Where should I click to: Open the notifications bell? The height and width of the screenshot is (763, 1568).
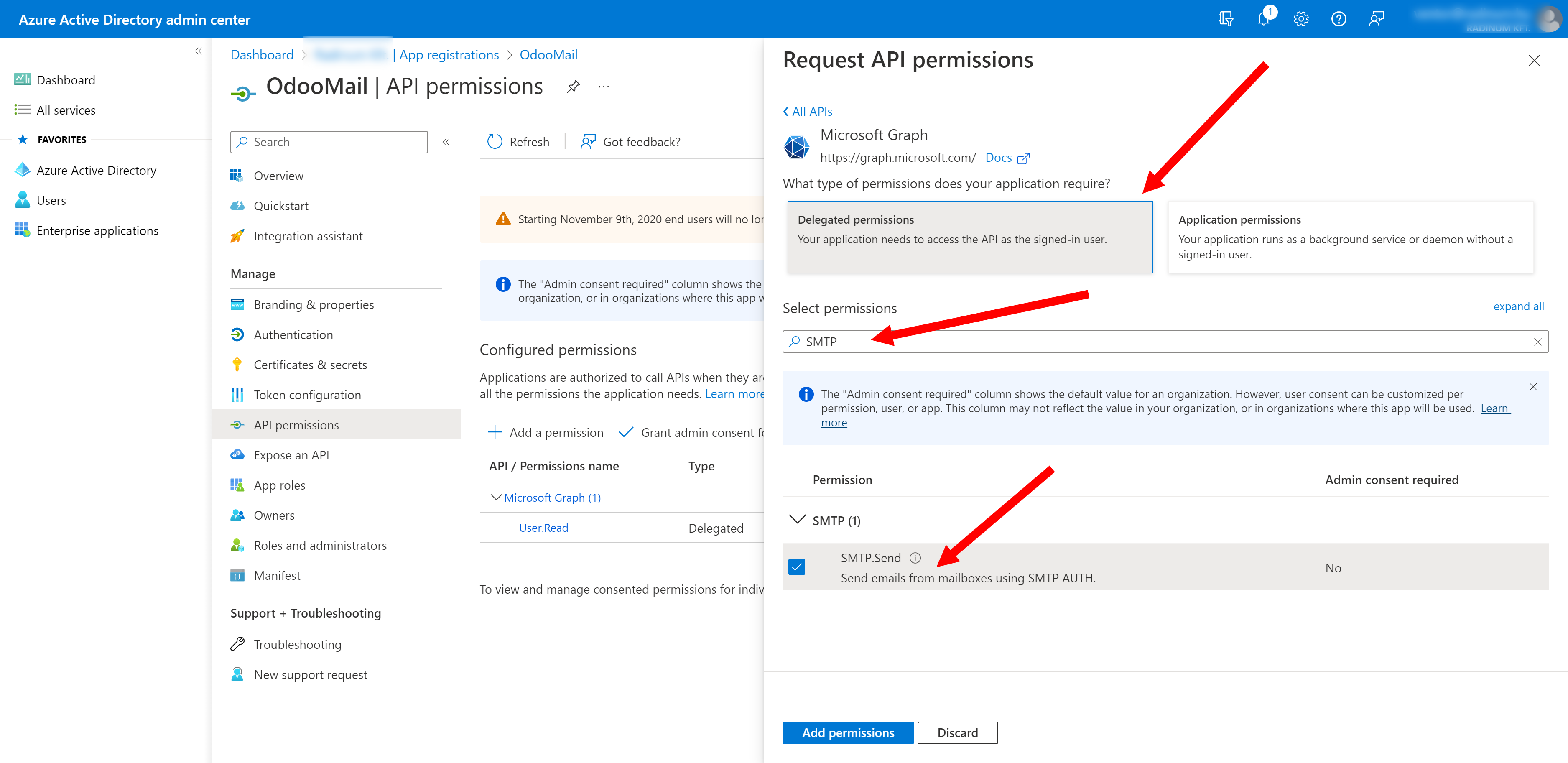point(1264,18)
